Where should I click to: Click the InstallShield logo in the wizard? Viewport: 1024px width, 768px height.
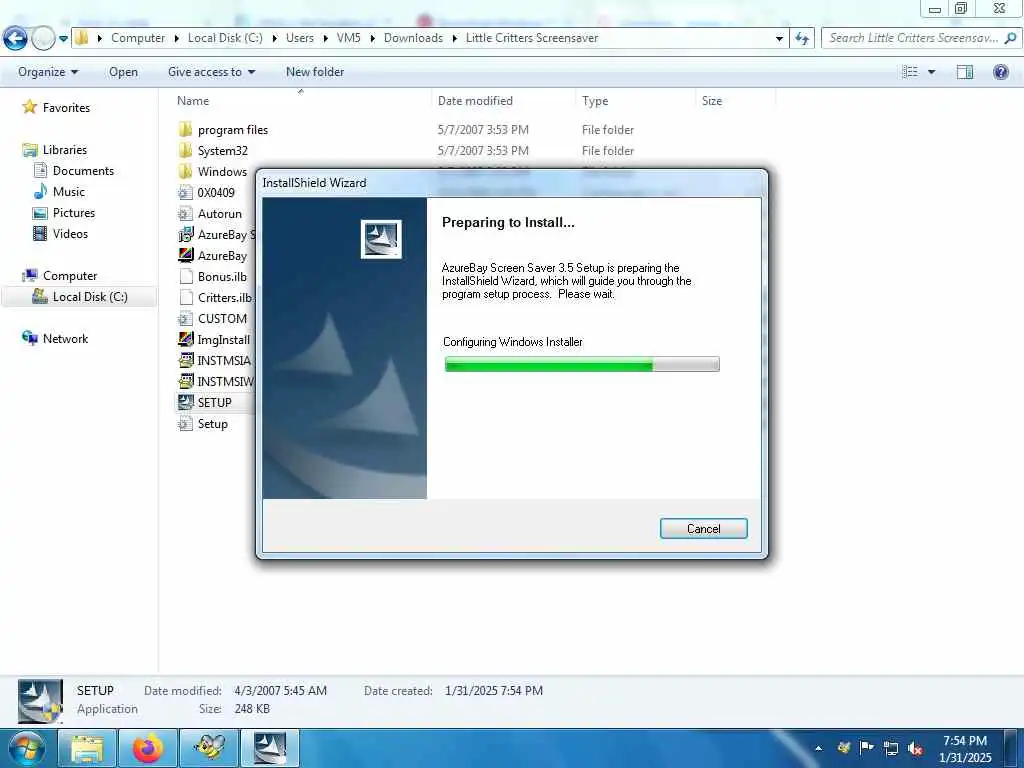(381, 239)
